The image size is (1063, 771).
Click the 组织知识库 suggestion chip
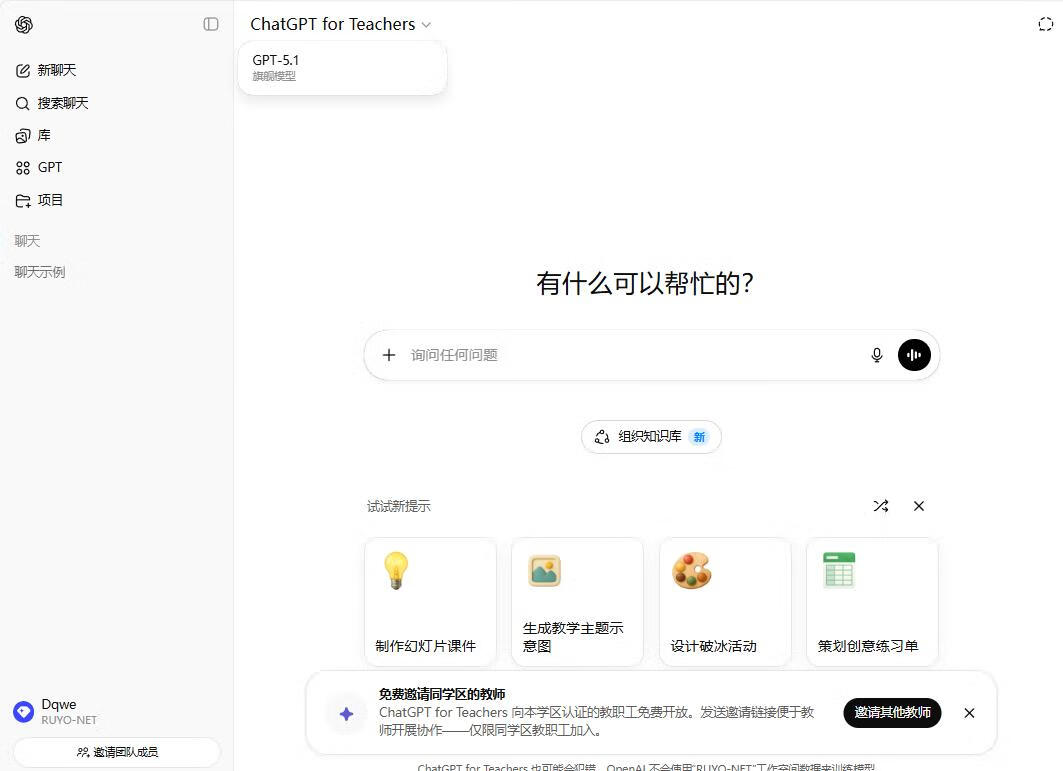651,437
